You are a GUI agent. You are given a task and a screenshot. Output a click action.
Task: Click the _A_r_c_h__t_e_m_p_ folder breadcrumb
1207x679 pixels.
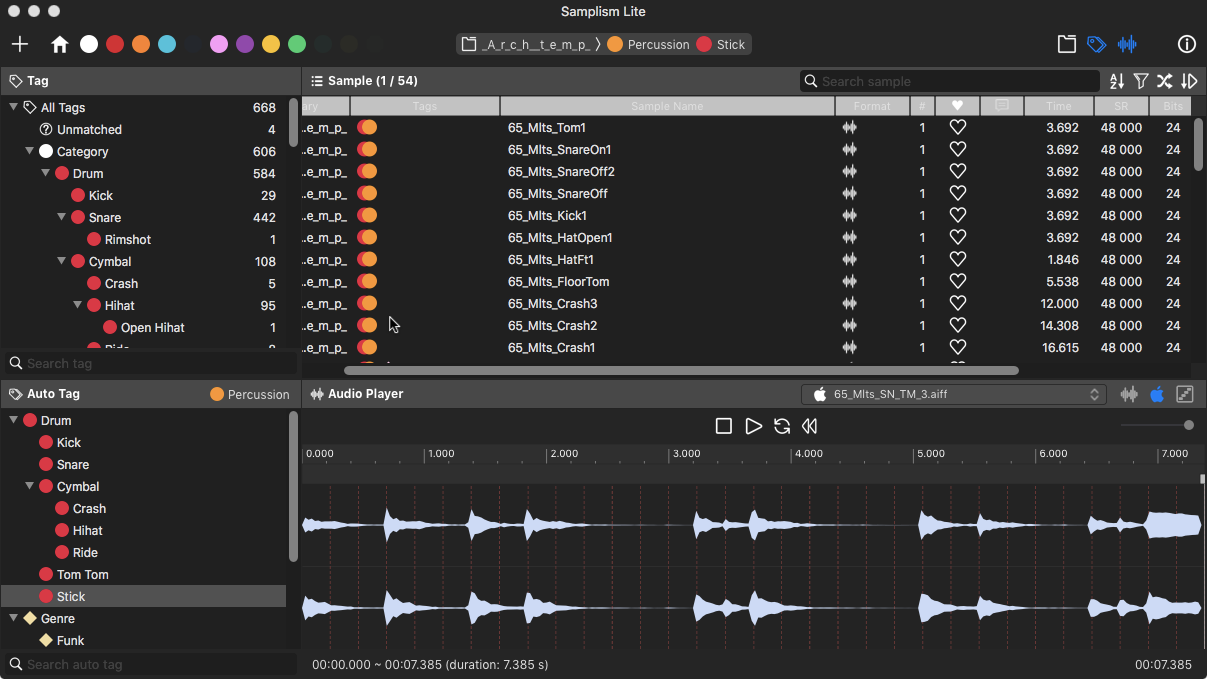click(526, 44)
